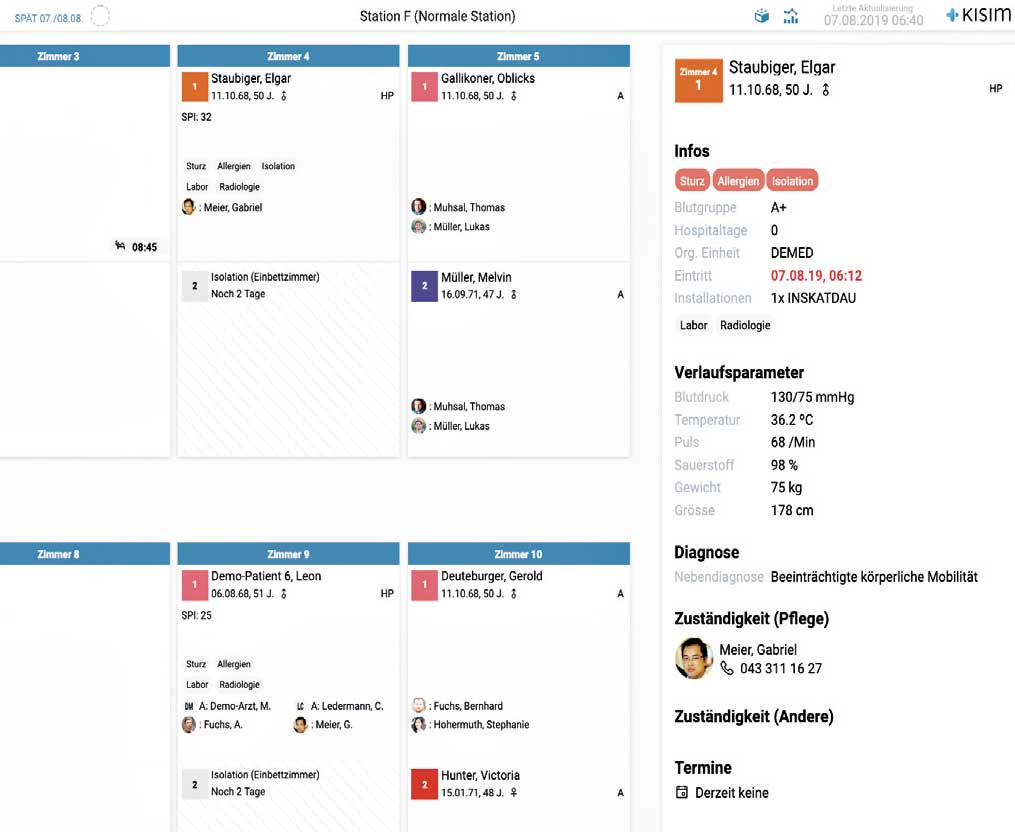
Task: Click the 3D cube icon in top bar
Action: (762, 16)
